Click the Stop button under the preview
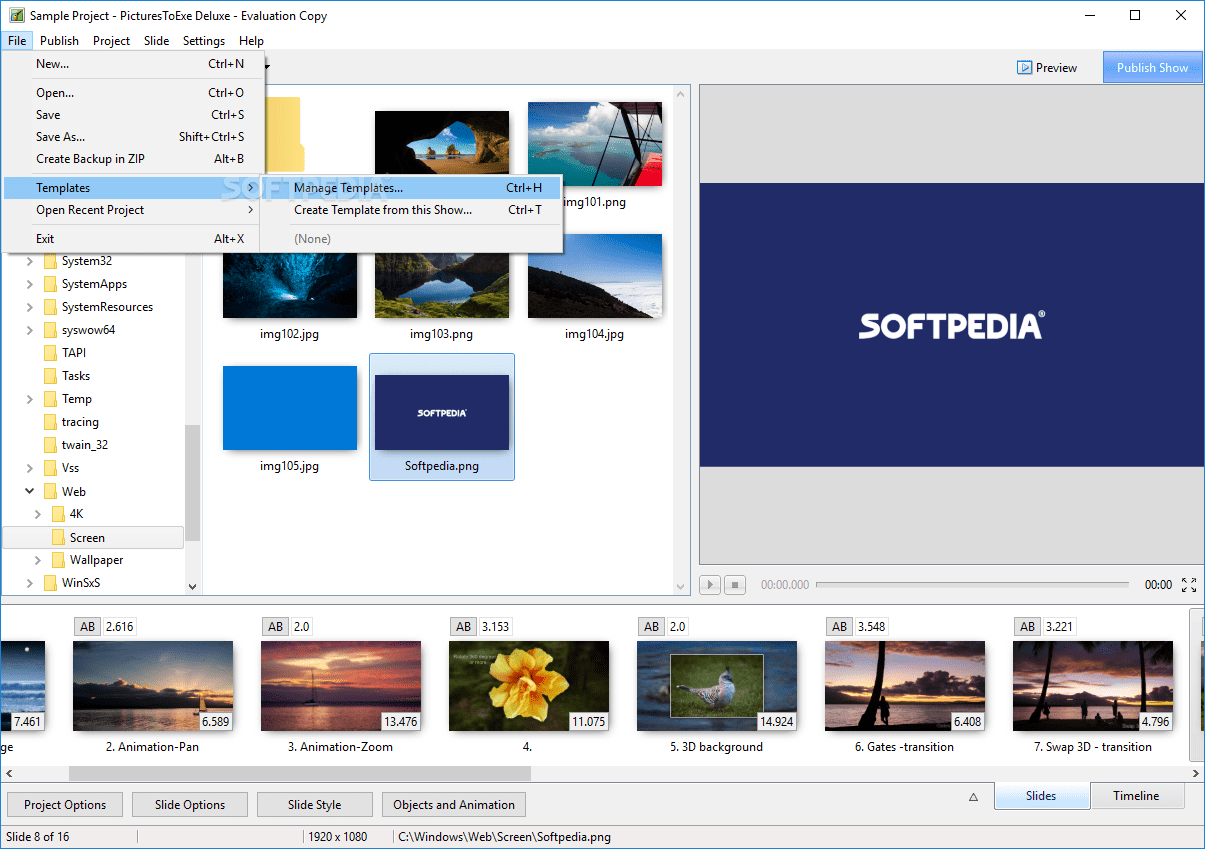The image size is (1205, 849). [x=735, y=585]
